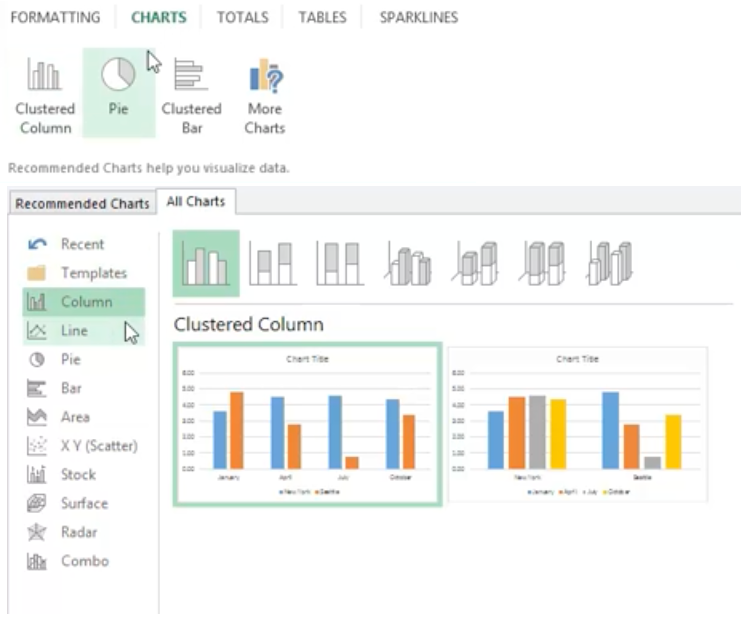
Task: Select 3-D Stacked Column subtype icon
Action: [475, 264]
